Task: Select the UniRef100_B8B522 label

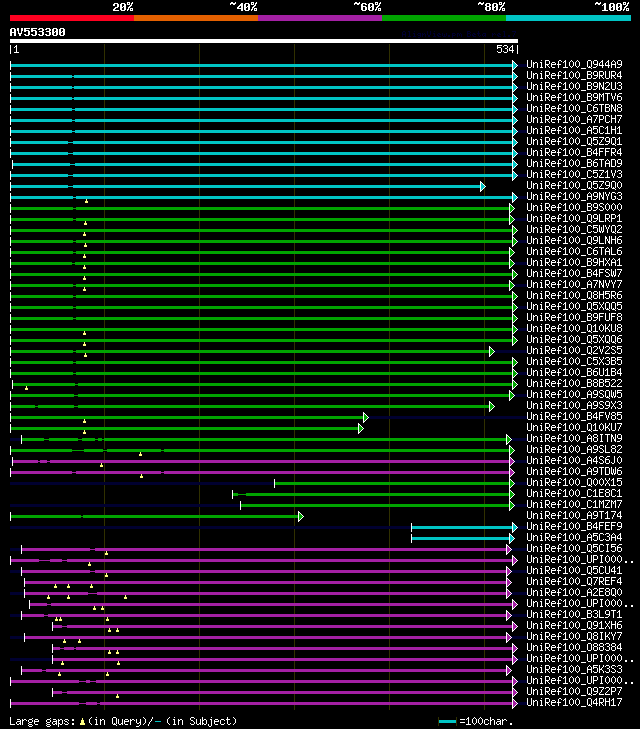Action: [x=574, y=384]
